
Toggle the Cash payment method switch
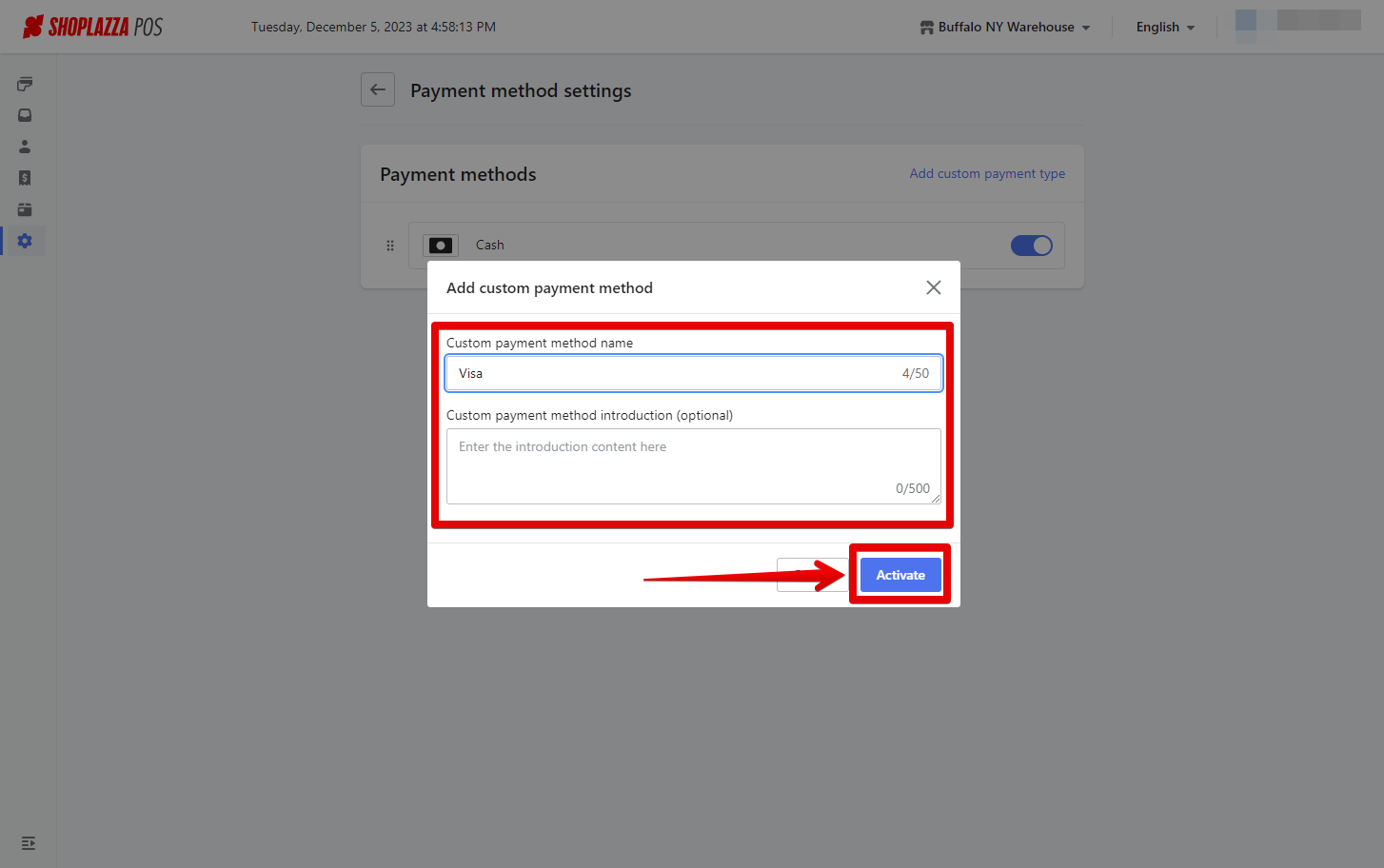pyautogui.click(x=1032, y=246)
